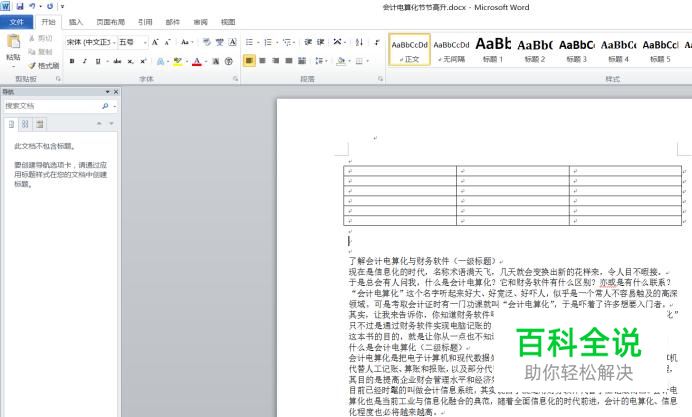Open the font size (五号) dropdown
Screen dimensions: 692x417
(x=145, y=42)
